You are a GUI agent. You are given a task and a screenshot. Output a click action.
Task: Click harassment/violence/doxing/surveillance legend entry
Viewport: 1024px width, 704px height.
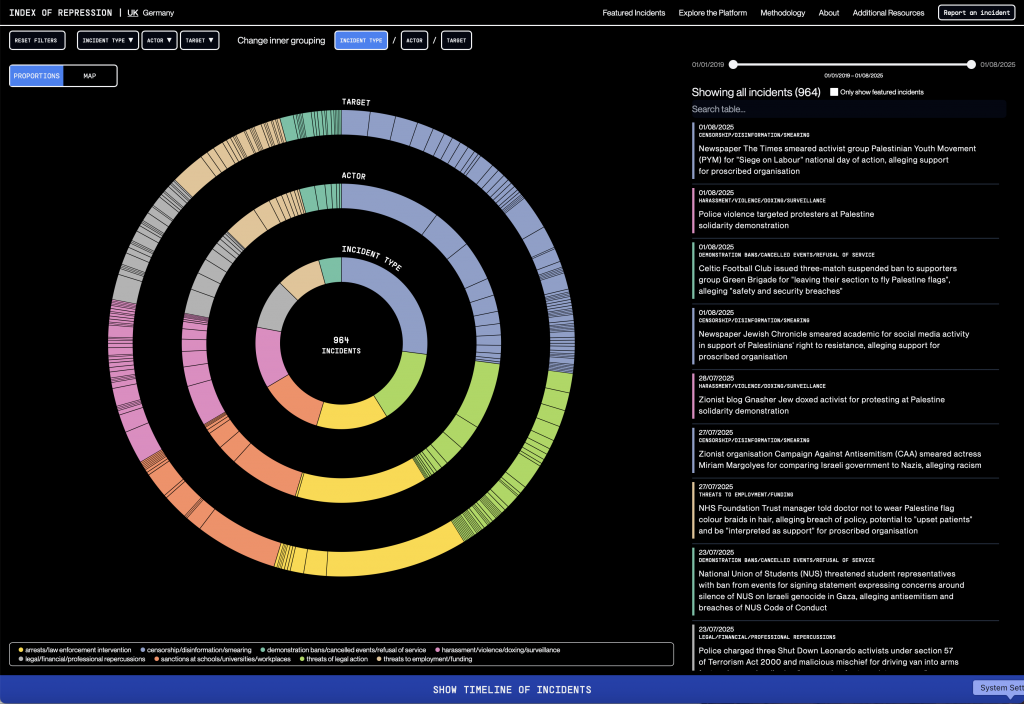tap(498, 650)
